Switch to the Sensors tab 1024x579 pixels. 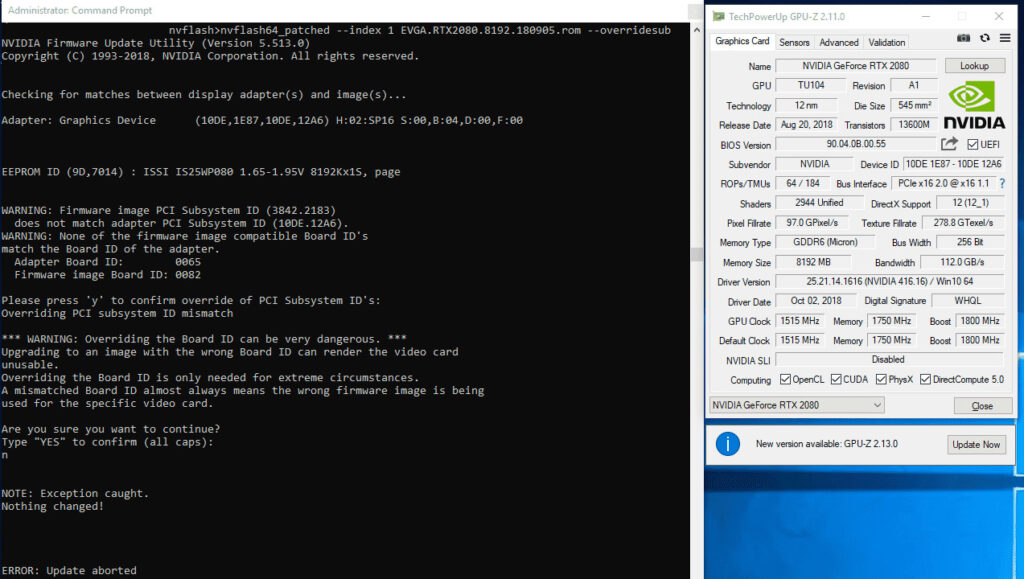point(795,42)
